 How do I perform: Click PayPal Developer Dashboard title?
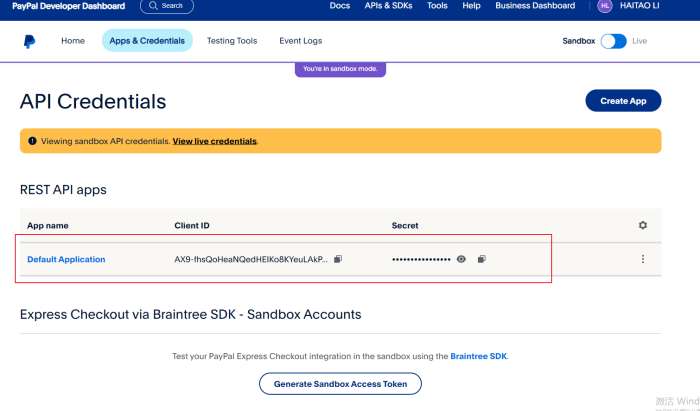(69, 6)
